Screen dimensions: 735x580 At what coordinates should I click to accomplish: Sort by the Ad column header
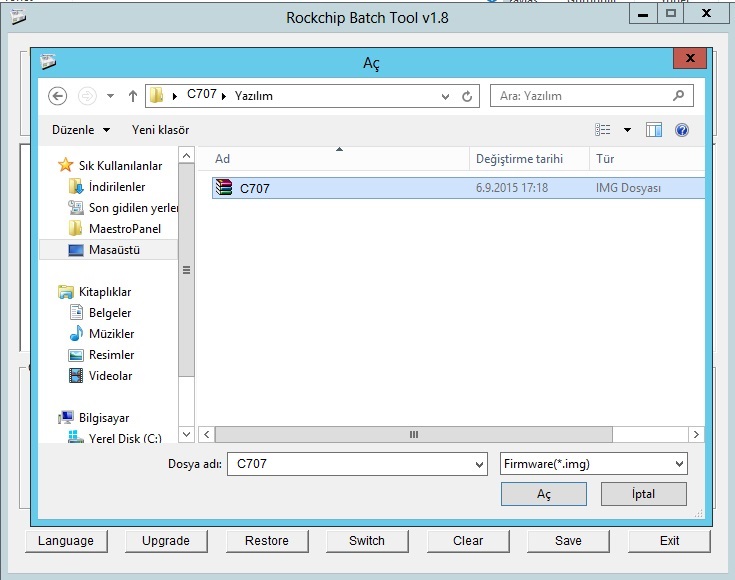[x=334, y=159]
